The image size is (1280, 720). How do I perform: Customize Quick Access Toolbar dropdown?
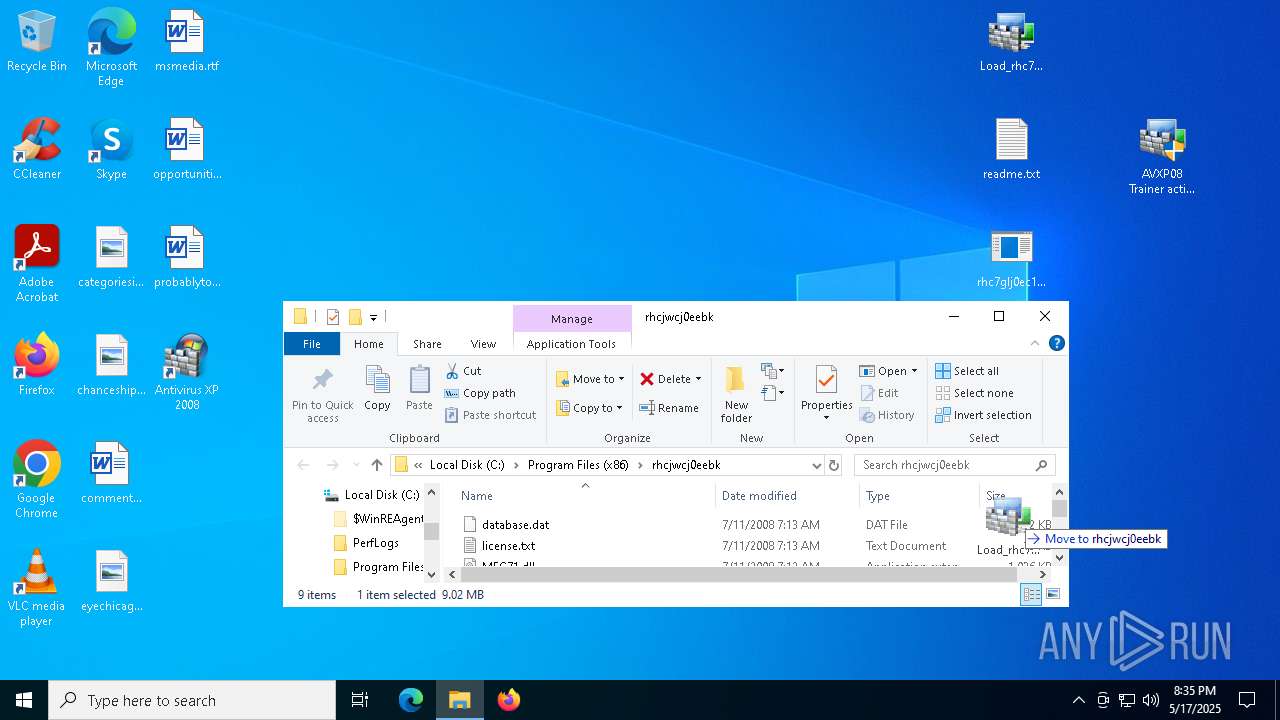coord(373,317)
